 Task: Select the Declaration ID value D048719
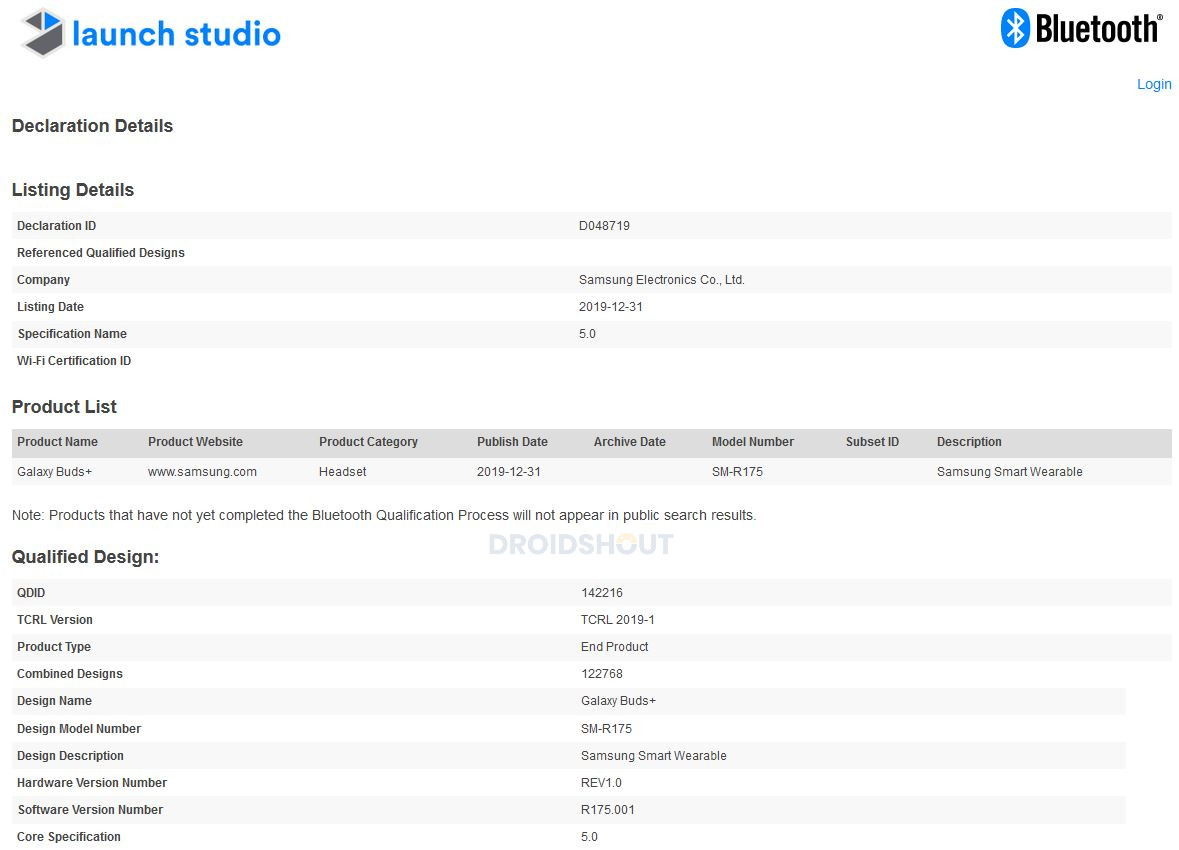[x=604, y=226]
